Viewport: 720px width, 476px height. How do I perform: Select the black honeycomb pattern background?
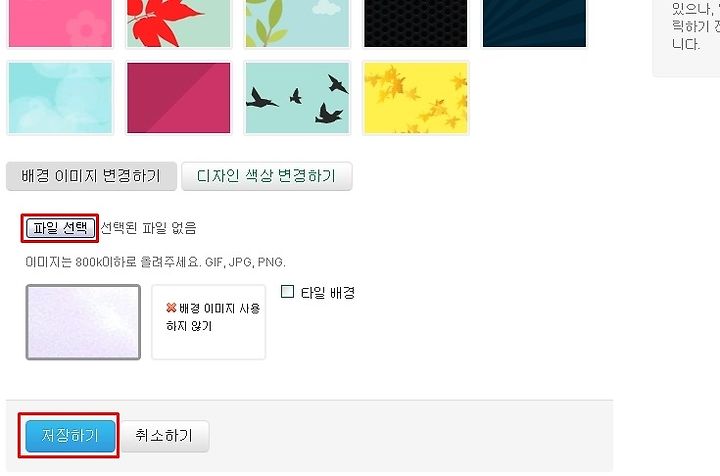pyautogui.click(x=416, y=23)
